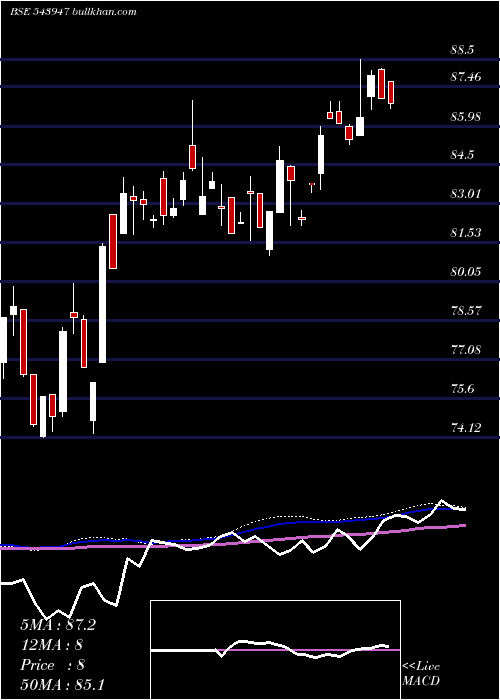Viewport: 500px width, 700px height.
Task: Select the 88.5 price axis label
Action: tap(462, 50)
